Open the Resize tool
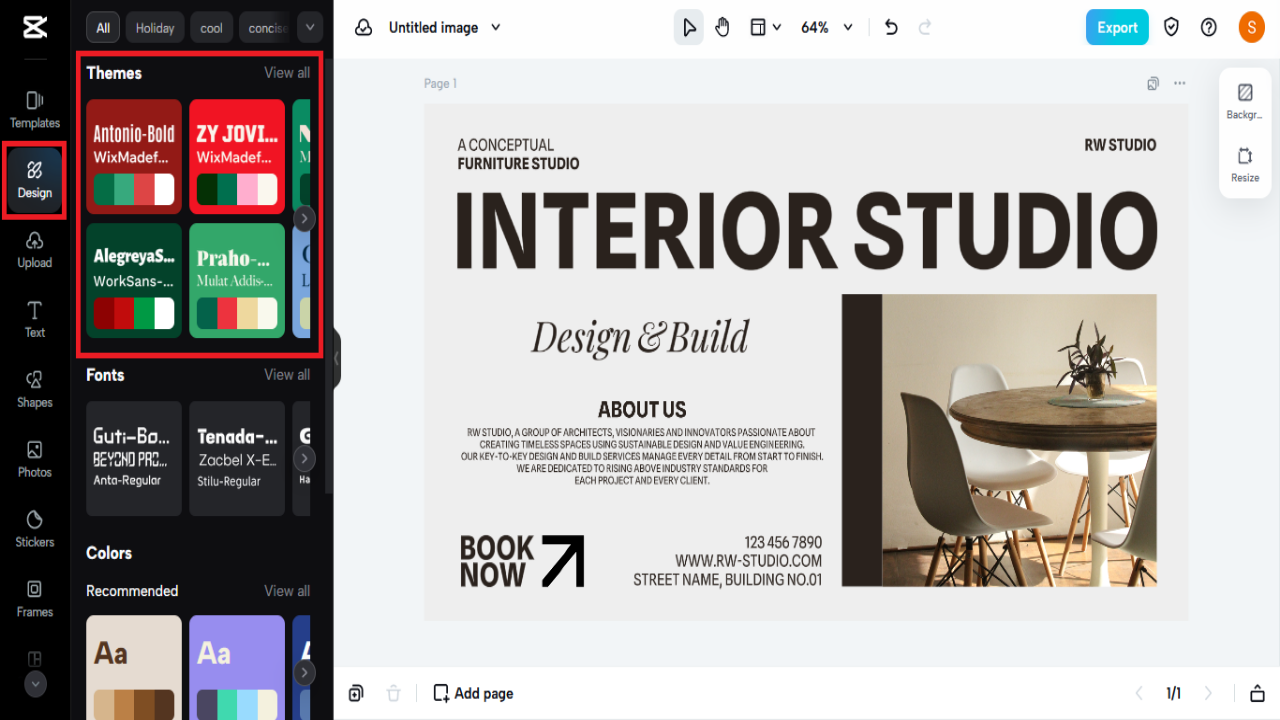The width and height of the screenshot is (1280, 720). coord(1245,165)
